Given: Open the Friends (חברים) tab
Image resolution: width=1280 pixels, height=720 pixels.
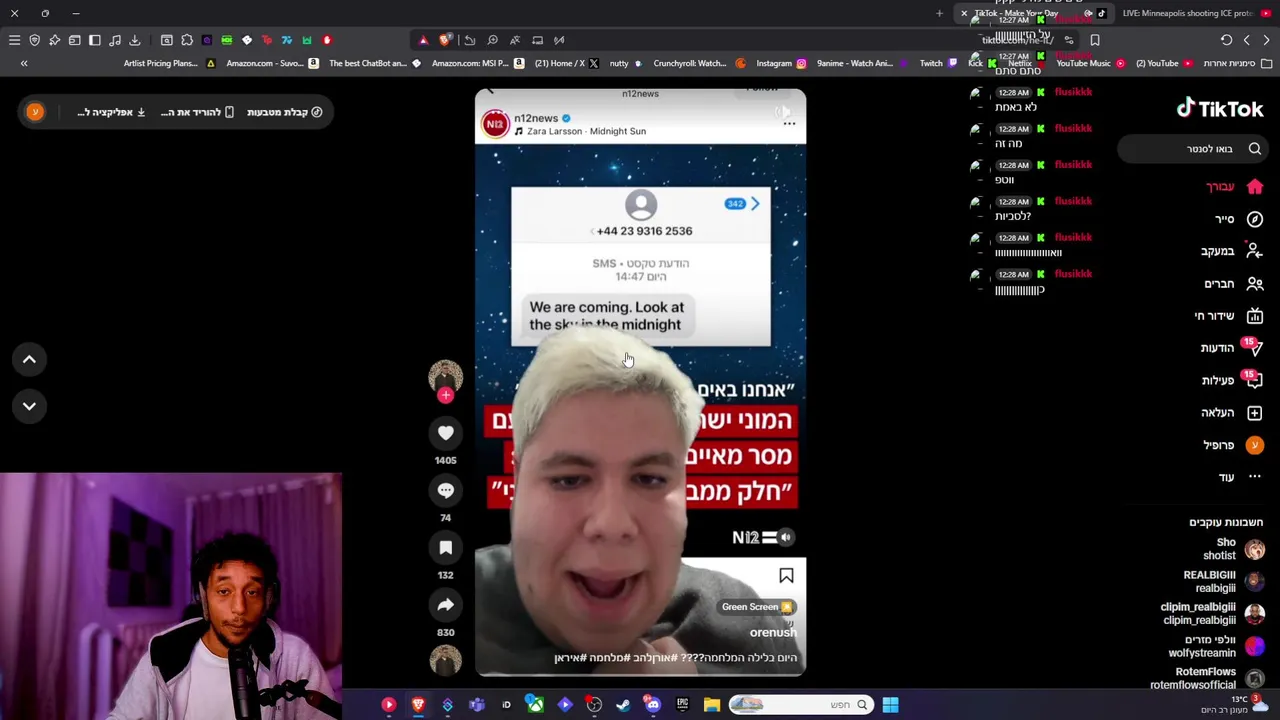Looking at the screenshot, I should pyautogui.click(x=1234, y=284).
